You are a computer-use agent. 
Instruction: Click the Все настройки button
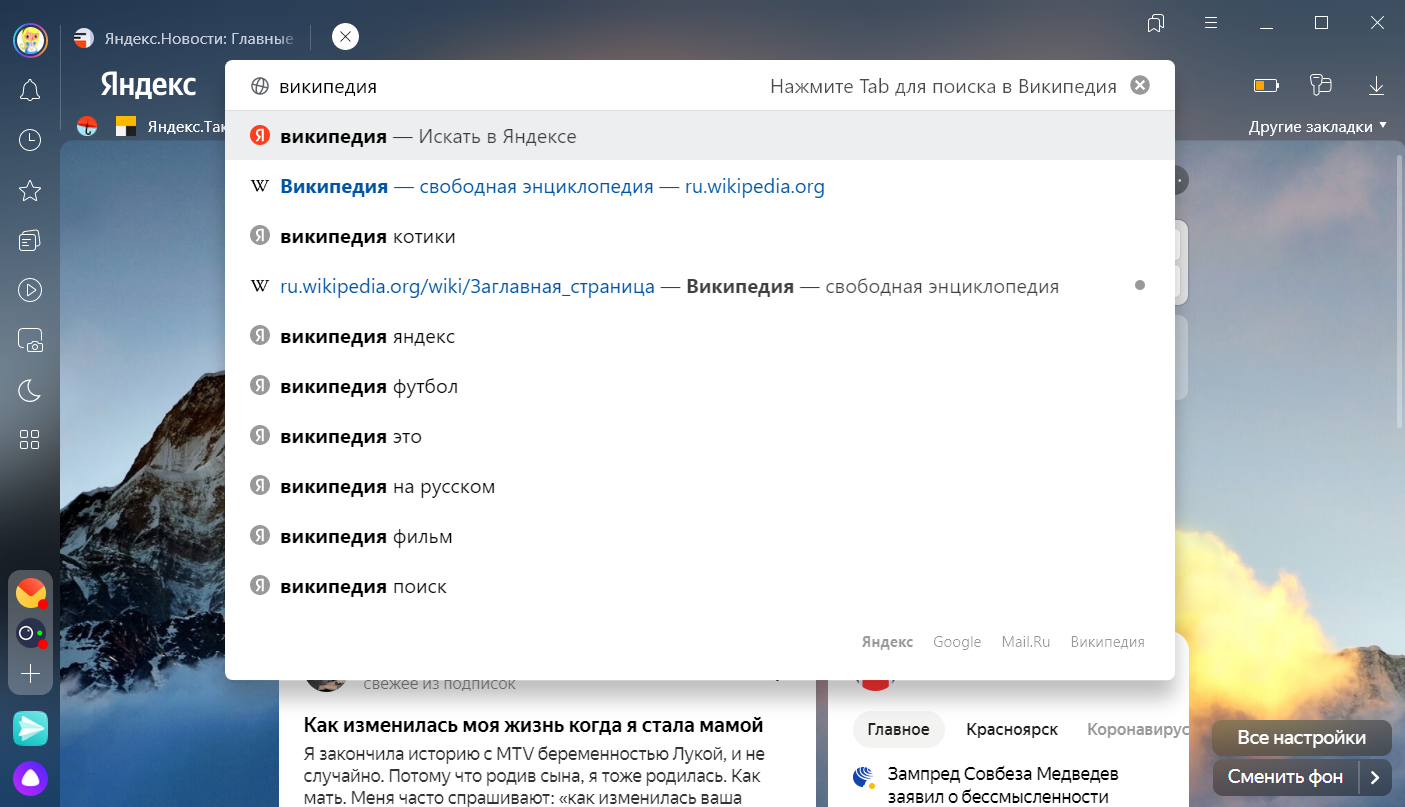click(1301, 738)
